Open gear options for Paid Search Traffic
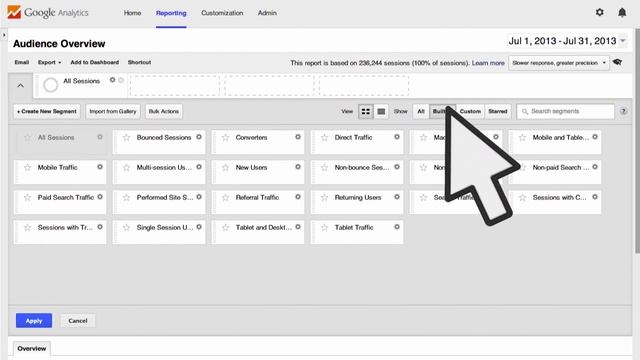The height and width of the screenshot is (360, 640). pyautogui.click(x=100, y=197)
